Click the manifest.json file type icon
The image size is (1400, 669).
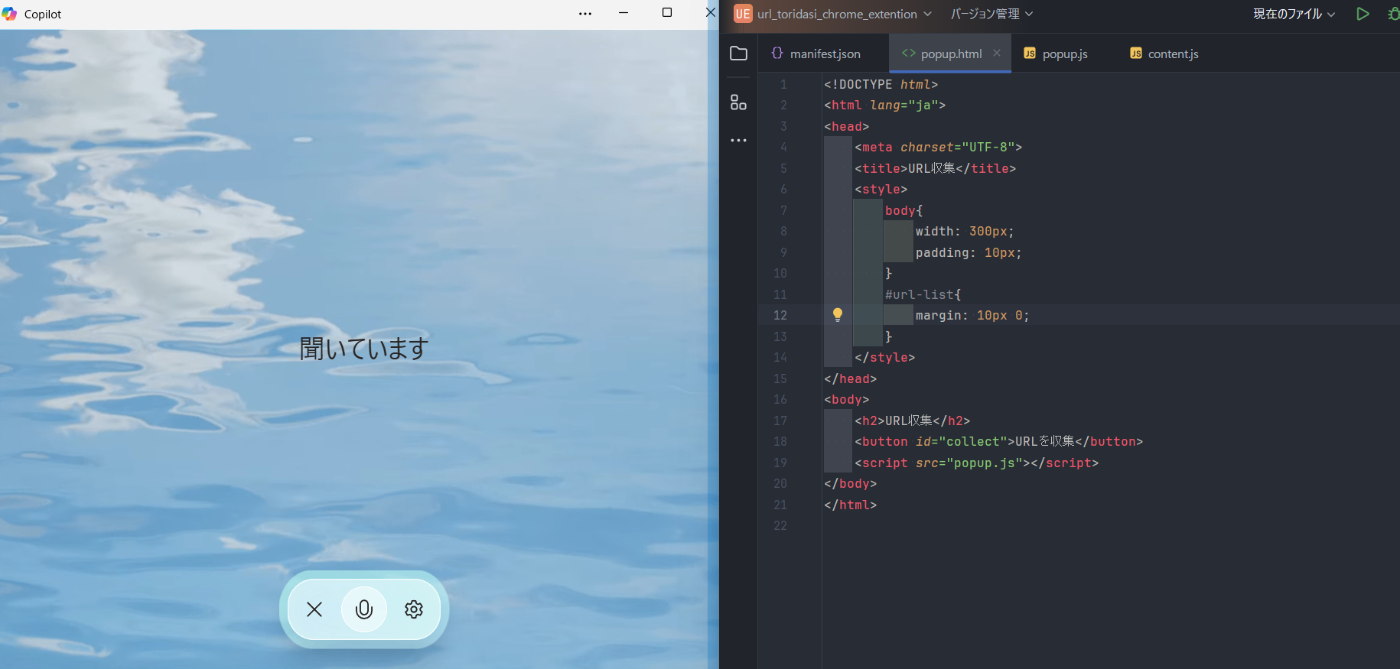777,54
